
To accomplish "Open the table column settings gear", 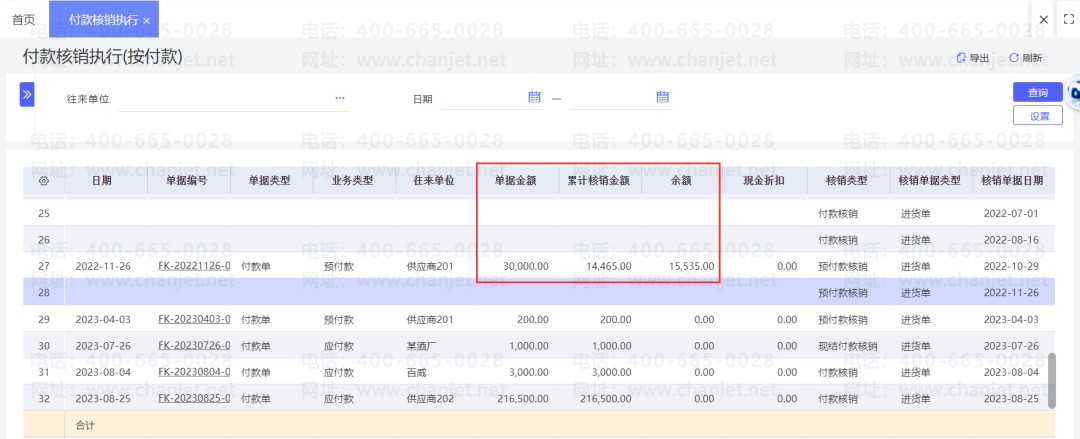I will click(44, 181).
